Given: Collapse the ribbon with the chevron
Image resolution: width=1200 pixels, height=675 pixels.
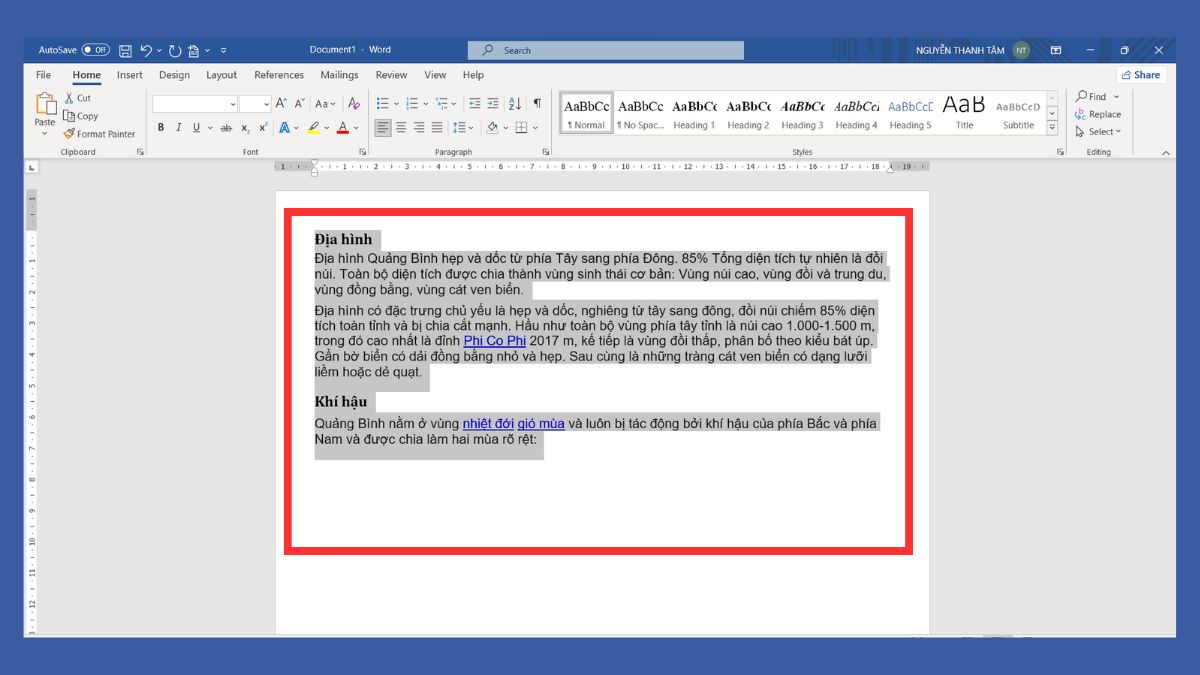Looking at the screenshot, I should point(1166,153).
